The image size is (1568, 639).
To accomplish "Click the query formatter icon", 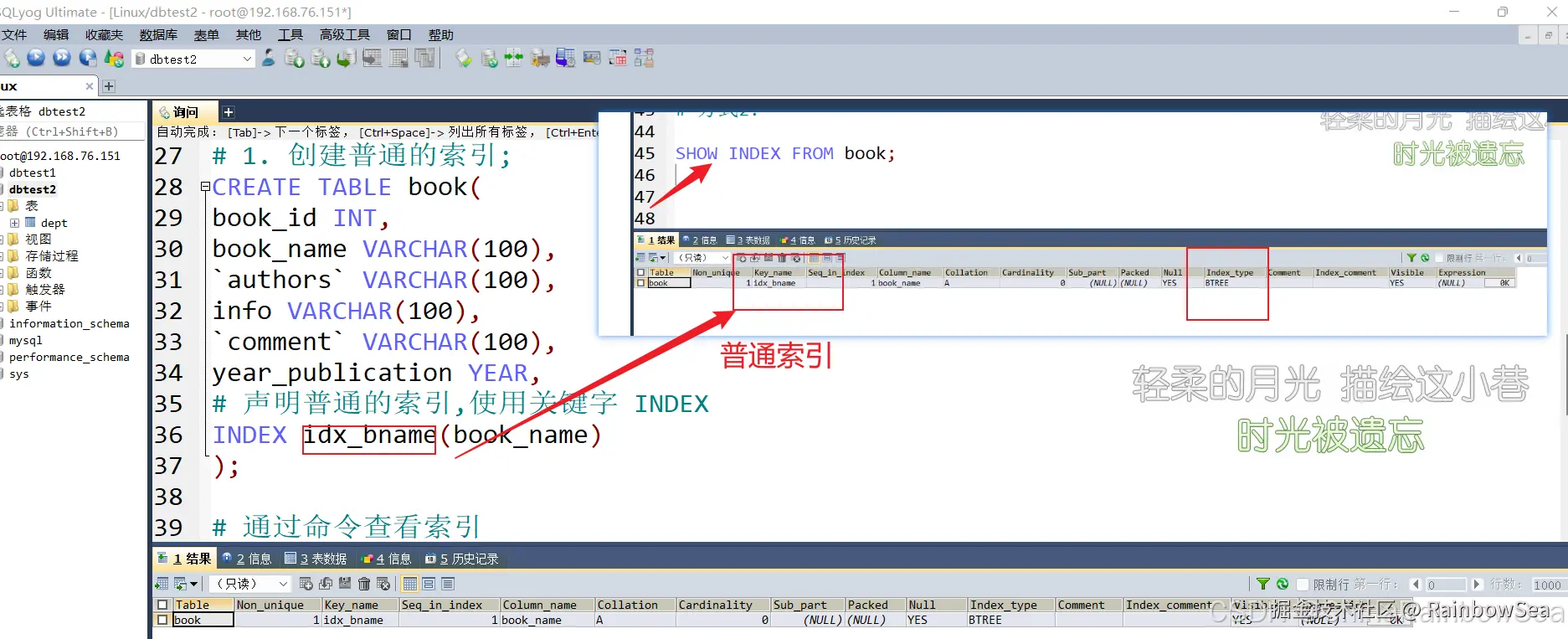I will 463,59.
